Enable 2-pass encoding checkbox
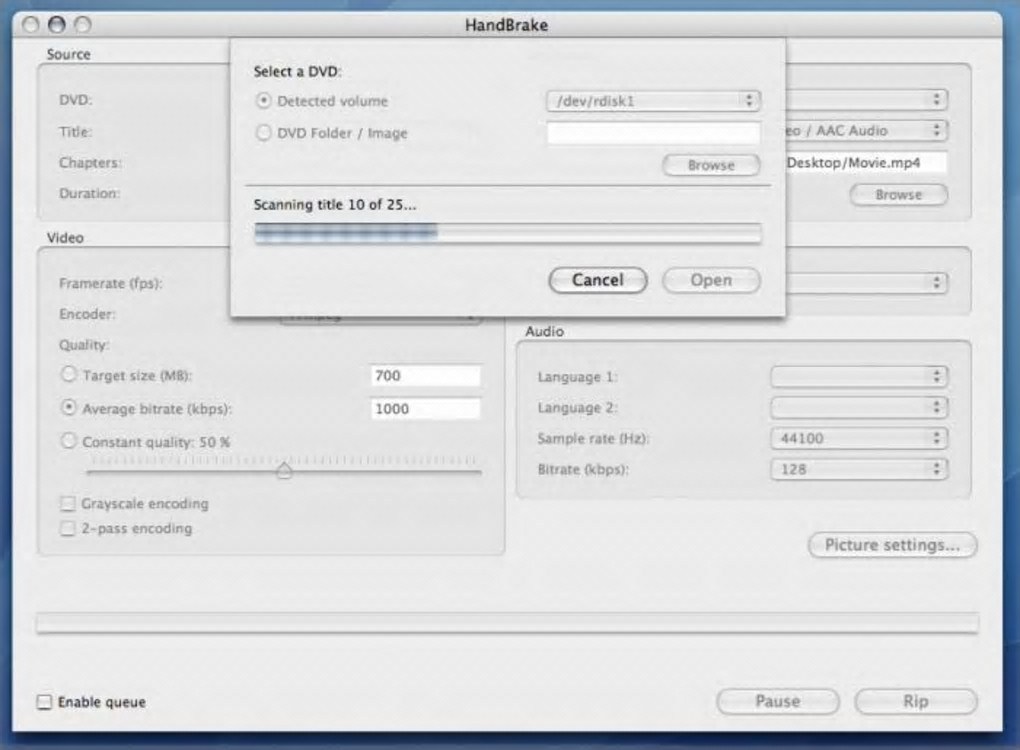 tap(68, 528)
